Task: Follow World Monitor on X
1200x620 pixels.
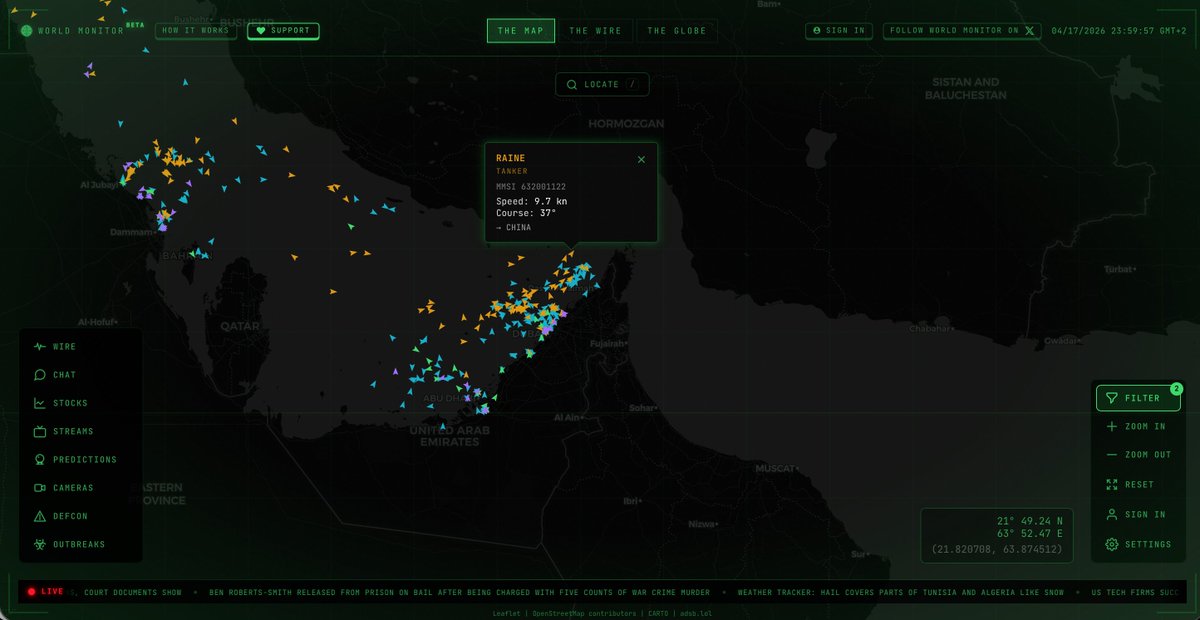Action: pos(962,31)
